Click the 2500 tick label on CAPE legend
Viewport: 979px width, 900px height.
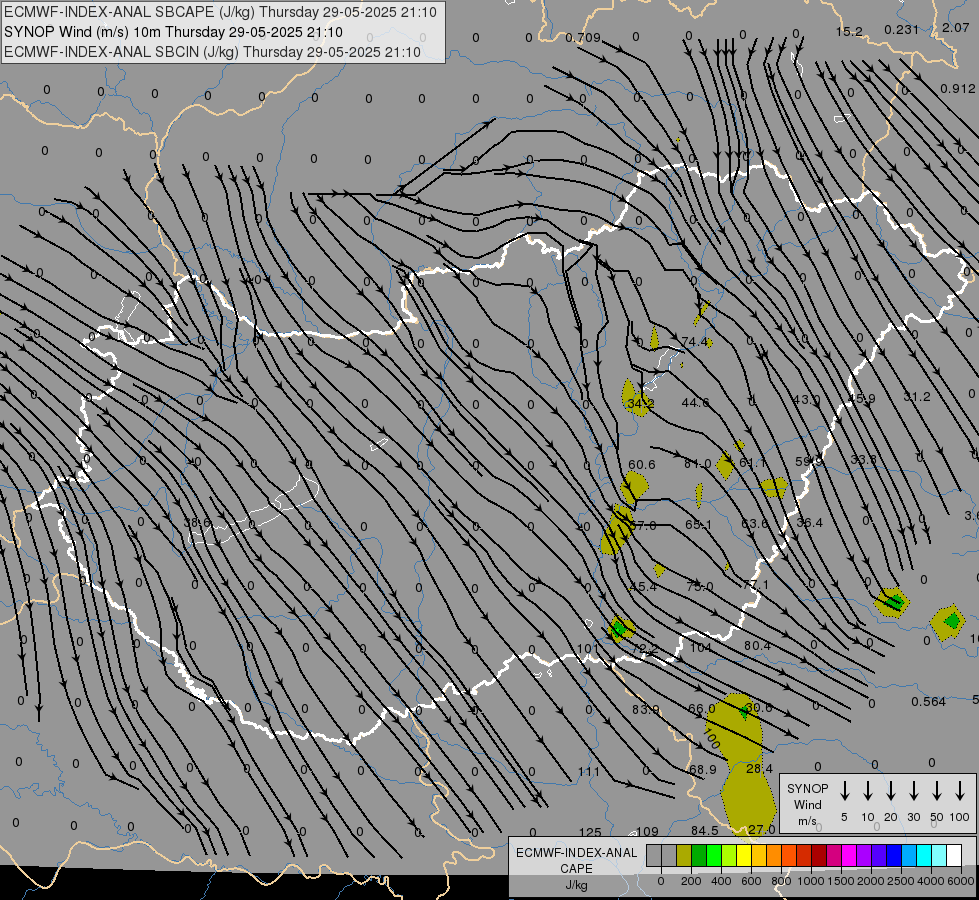pos(901,881)
